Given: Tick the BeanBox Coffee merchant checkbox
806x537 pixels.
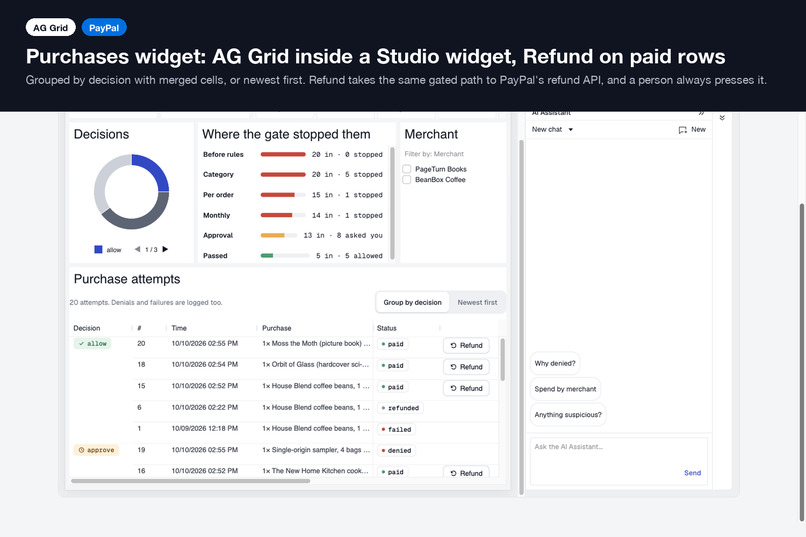Looking at the screenshot, I should click(407, 179).
